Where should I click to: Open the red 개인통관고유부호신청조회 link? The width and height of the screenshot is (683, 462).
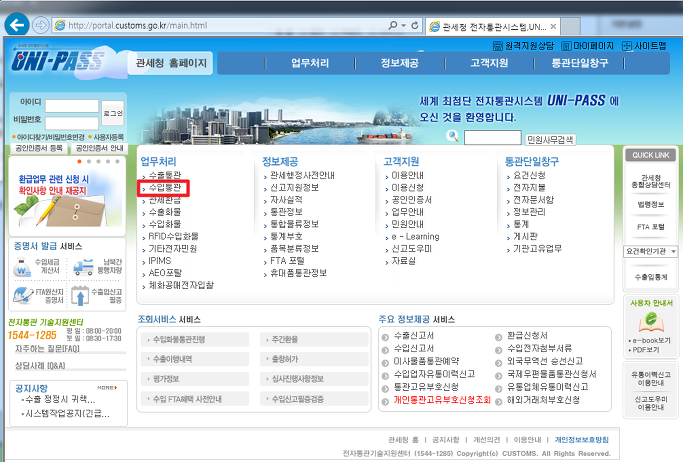pos(442,400)
